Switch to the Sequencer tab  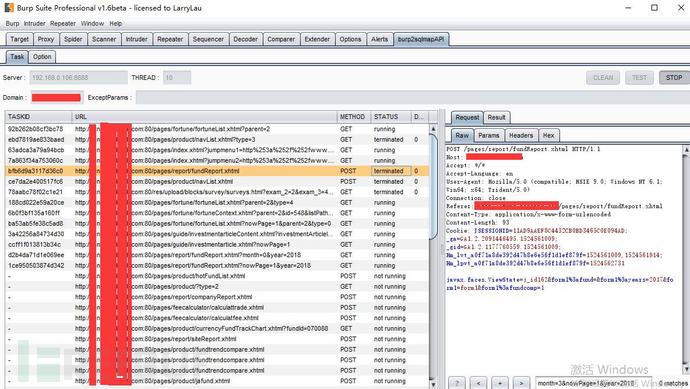pos(208,39)
